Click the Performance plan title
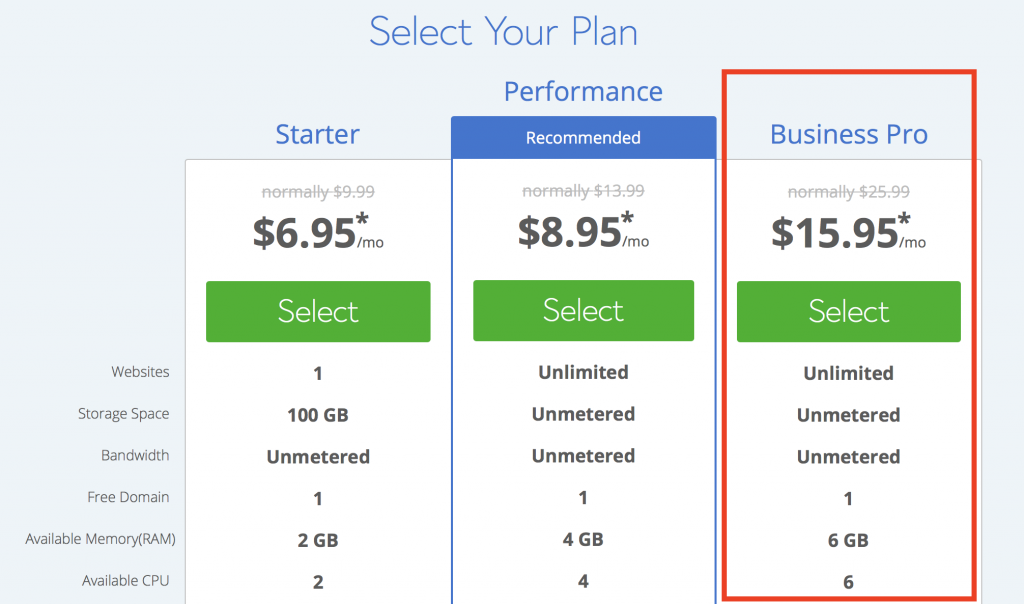The width and height of the screenshot is (1024, 604). tap(583, 91)
